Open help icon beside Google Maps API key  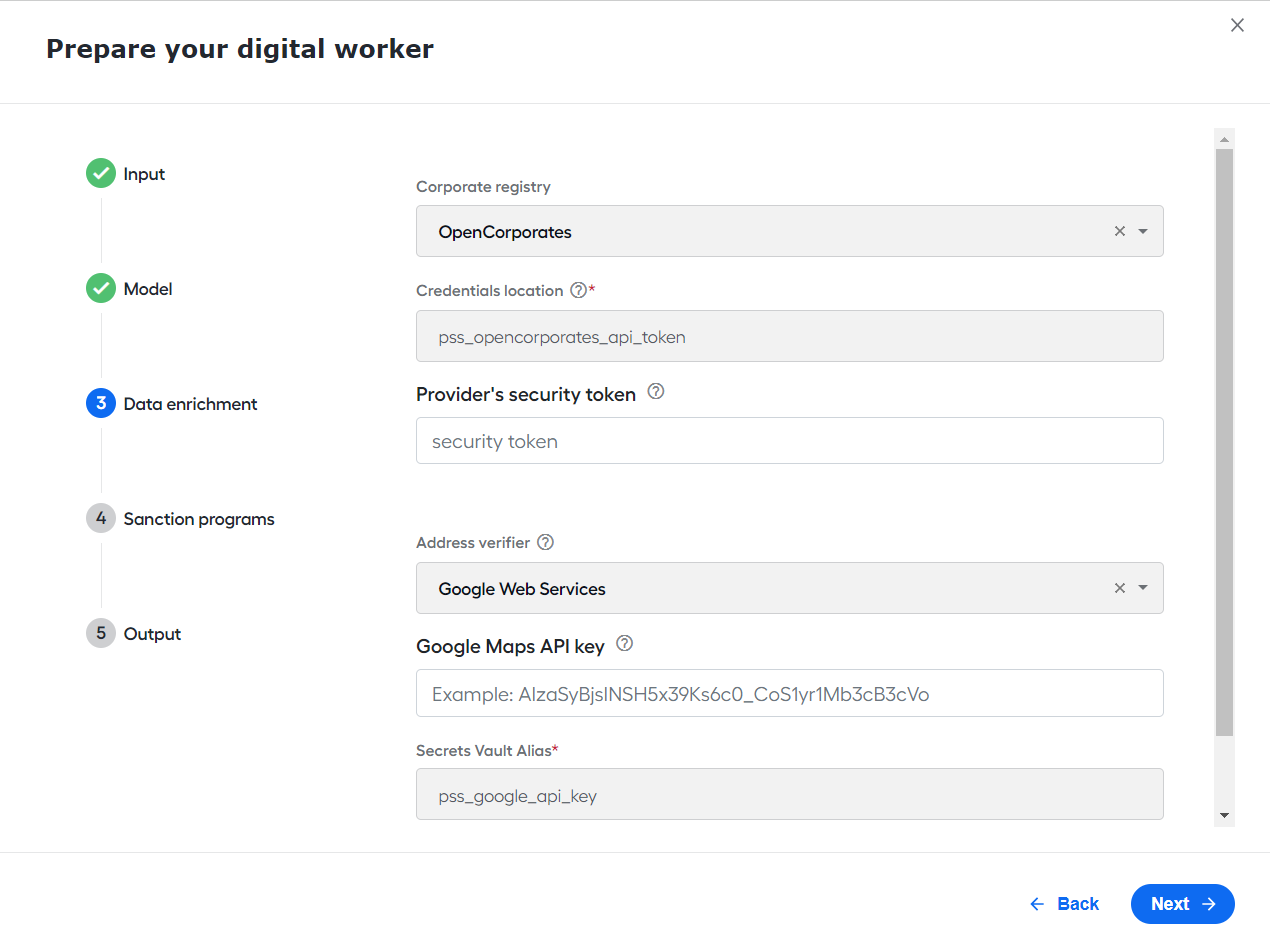[625, 644]
